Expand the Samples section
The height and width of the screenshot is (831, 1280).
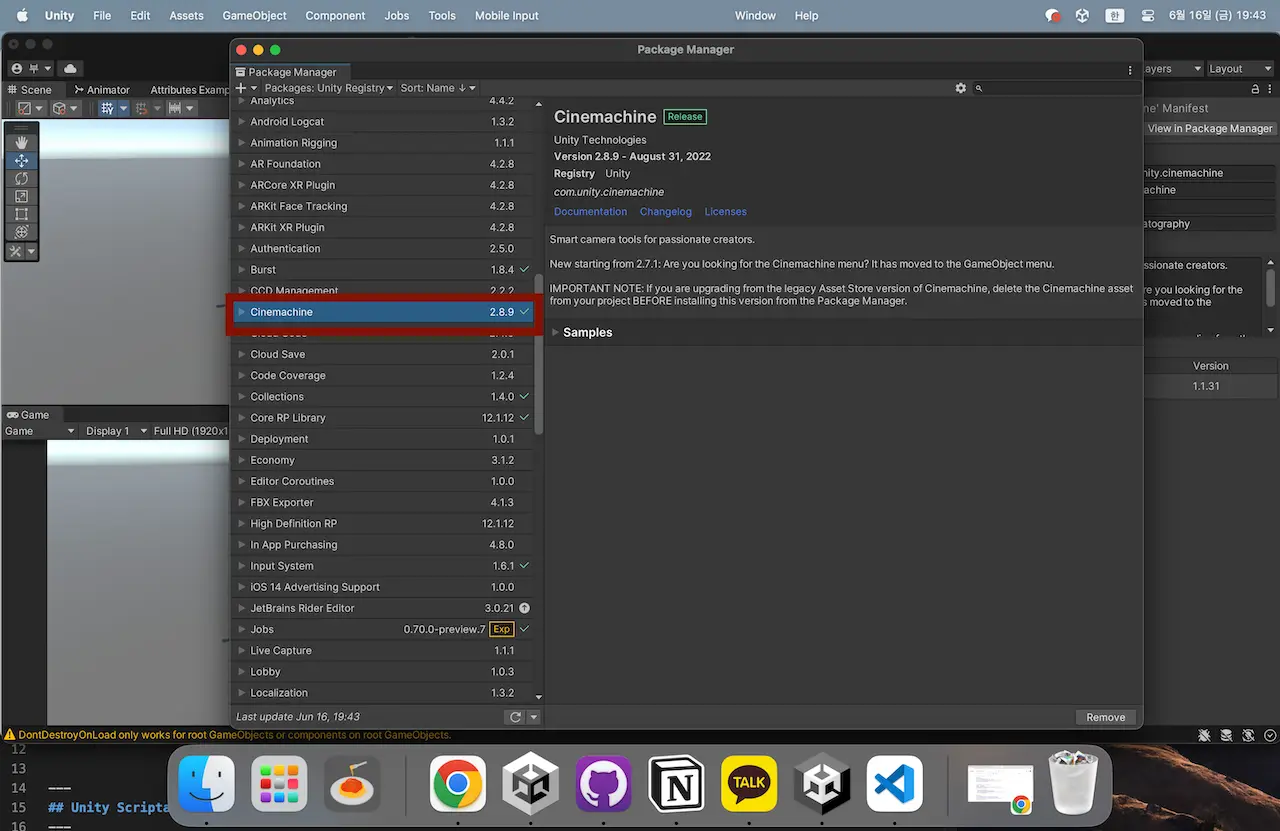tap(555, 332)
